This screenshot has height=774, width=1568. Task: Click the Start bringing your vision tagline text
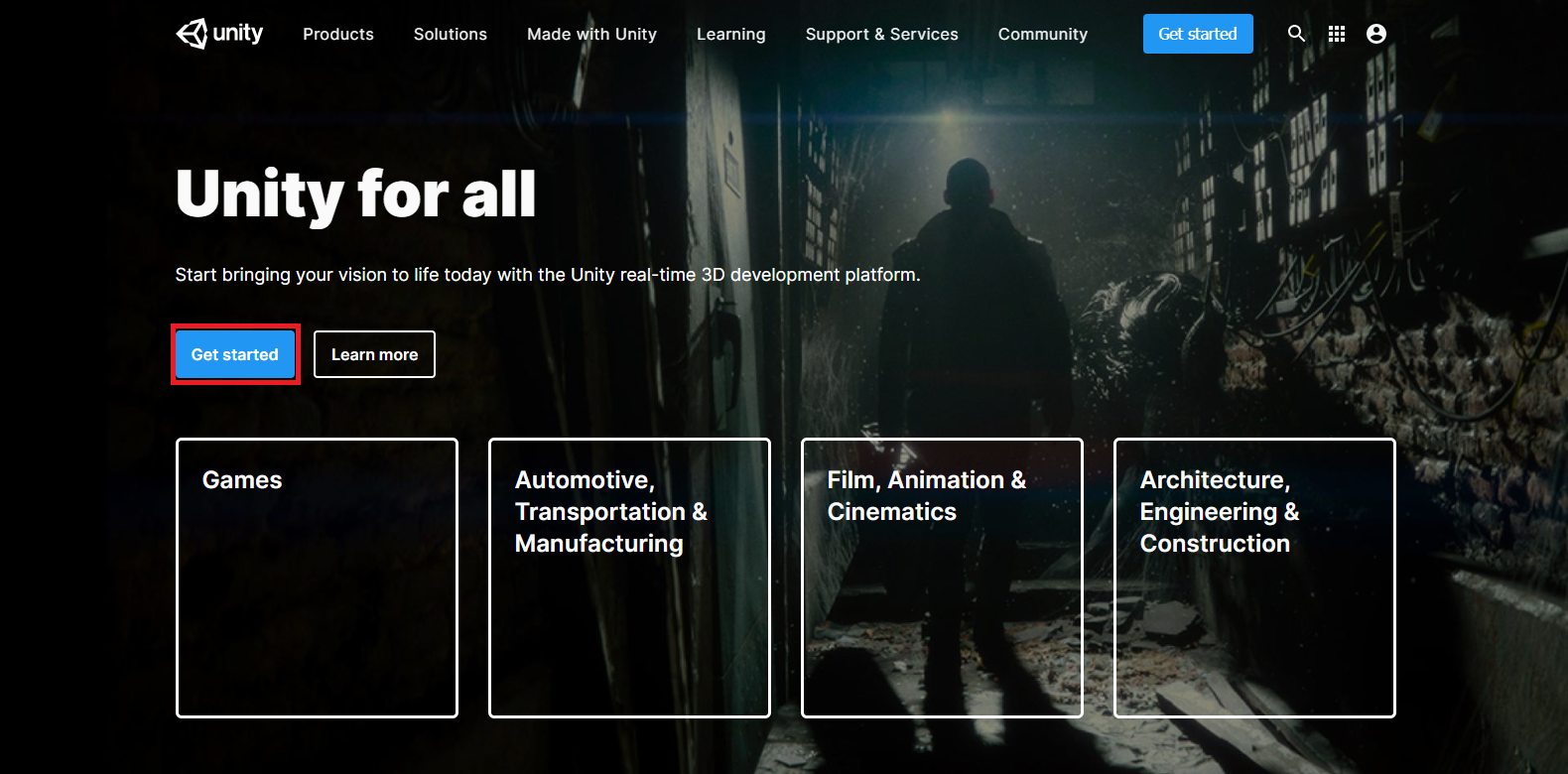pos(548,275)
